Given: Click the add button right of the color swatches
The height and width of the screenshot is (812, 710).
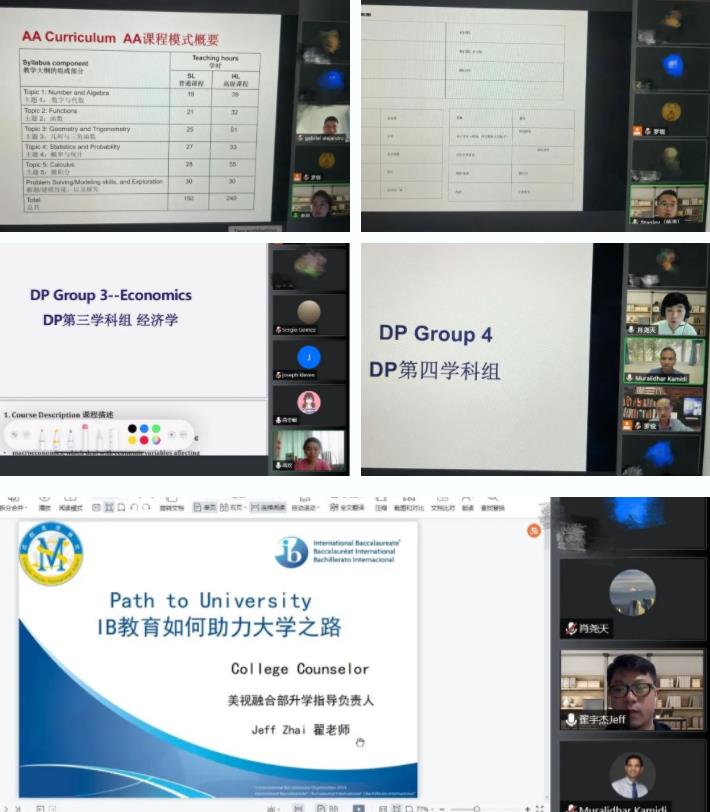Looking at the screenshot, I should tap(171, 434).
